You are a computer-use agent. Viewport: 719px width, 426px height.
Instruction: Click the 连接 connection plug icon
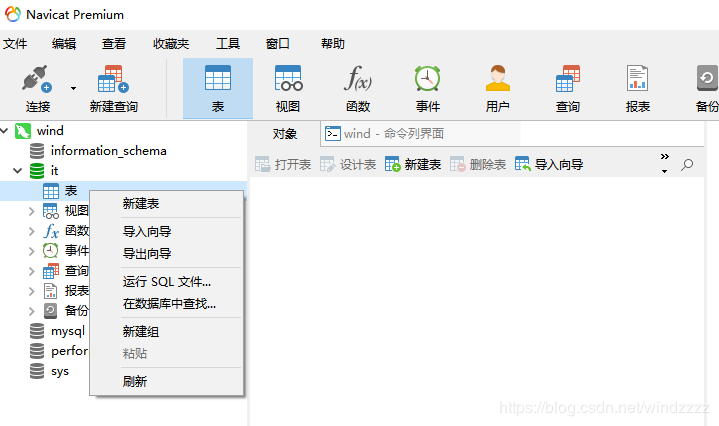click(x=37, y=79)
